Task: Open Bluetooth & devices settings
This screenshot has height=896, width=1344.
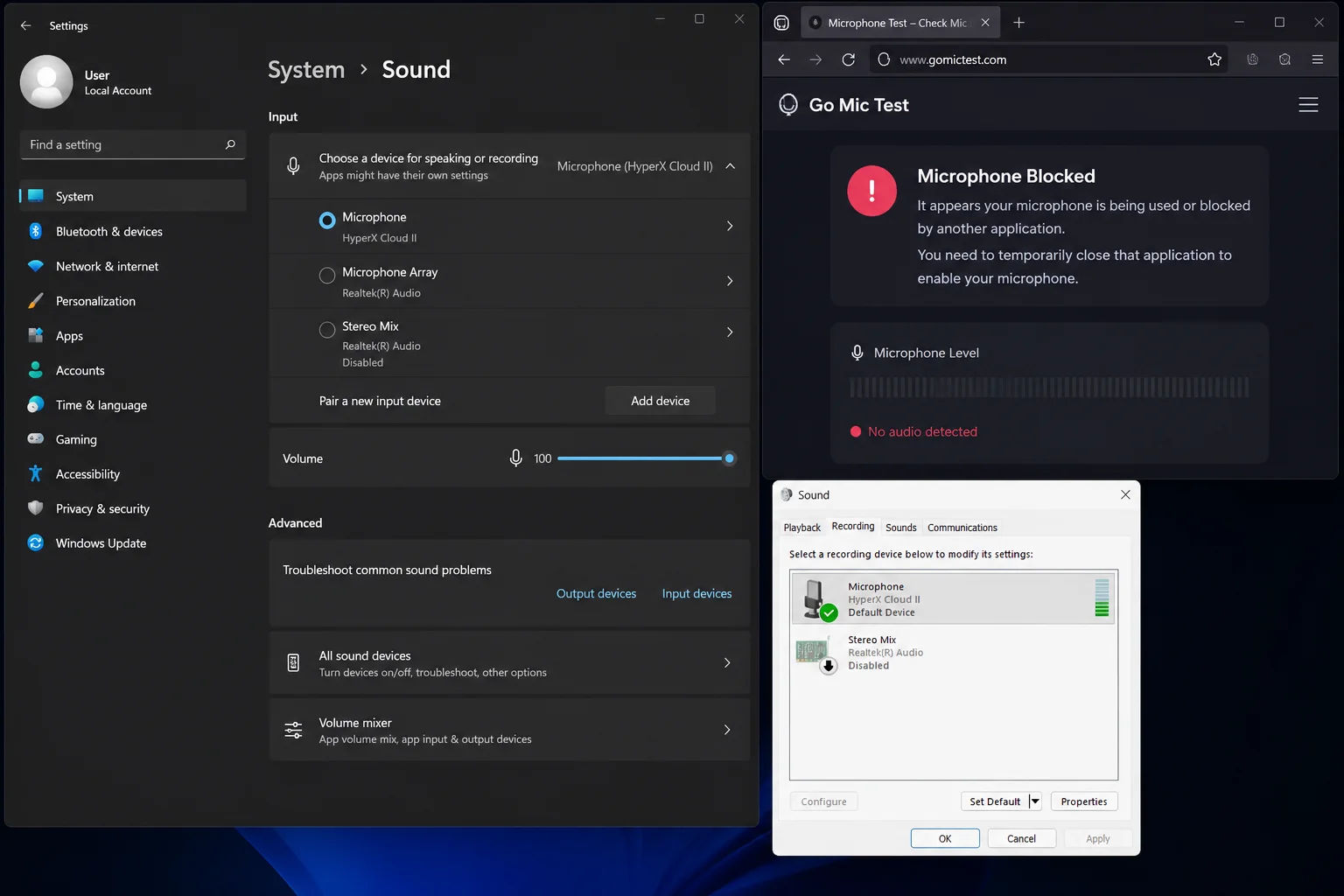Action: pos(133,232)
